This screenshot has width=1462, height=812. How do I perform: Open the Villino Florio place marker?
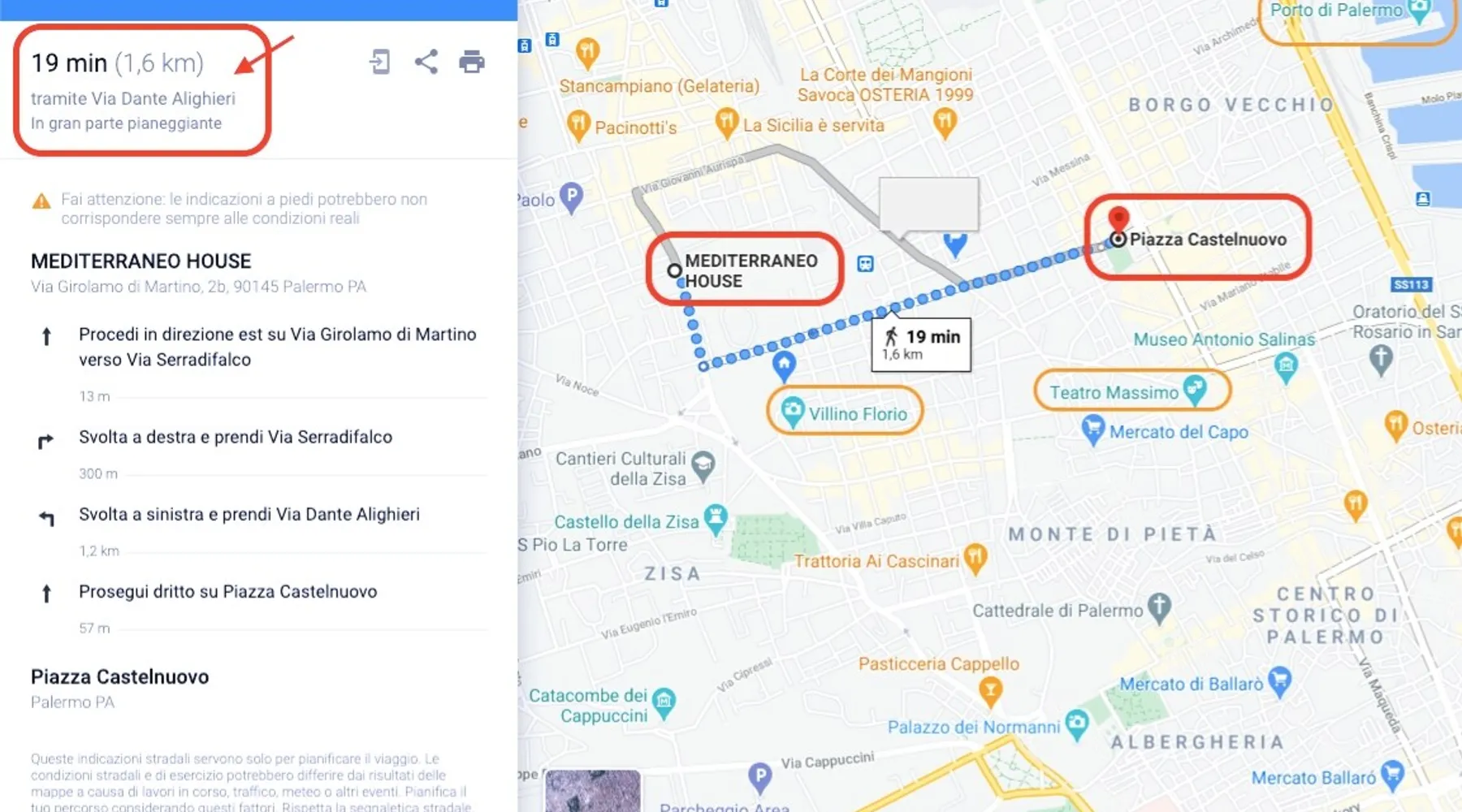(792, 412)
